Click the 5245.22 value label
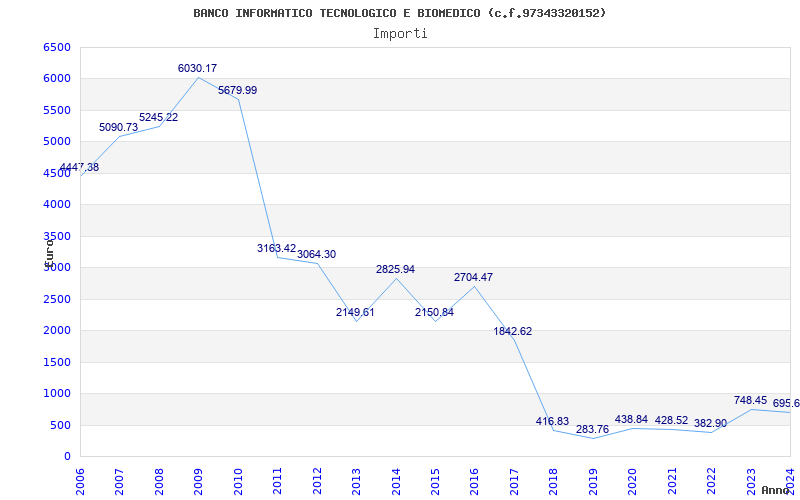This screenshot has height=500, width=800. [x=159, y=117]
